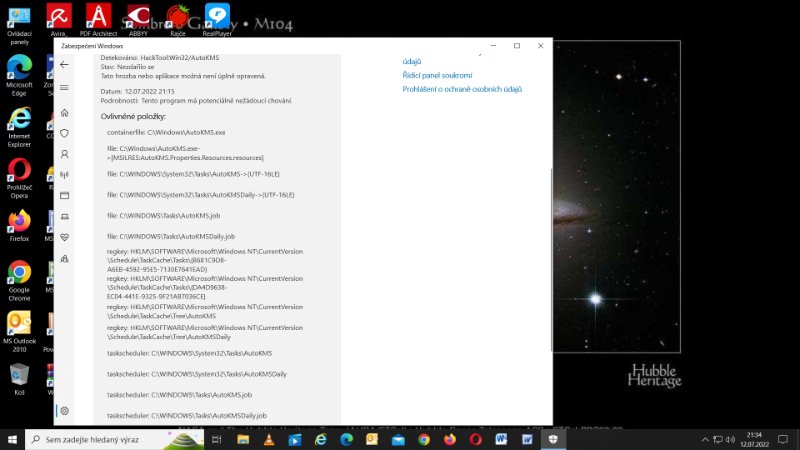This screenshot has height=450, width=800.
Task: Select 'file: C:\WINDOWS\Tasks\AutoKMS.job' entry
Action: coord(164,216)
